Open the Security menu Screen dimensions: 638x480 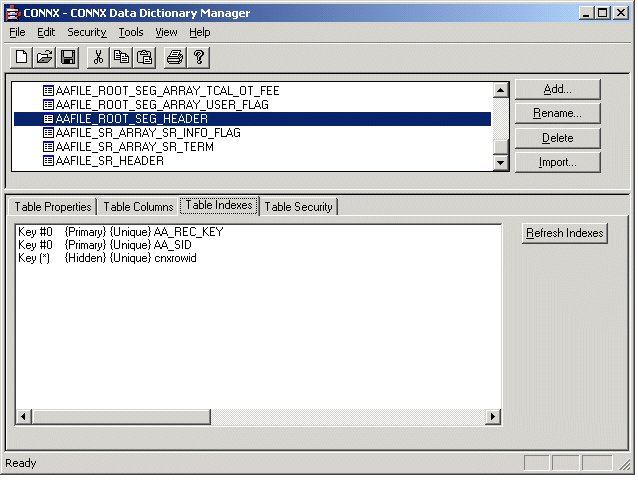click(x=86, y=32)
